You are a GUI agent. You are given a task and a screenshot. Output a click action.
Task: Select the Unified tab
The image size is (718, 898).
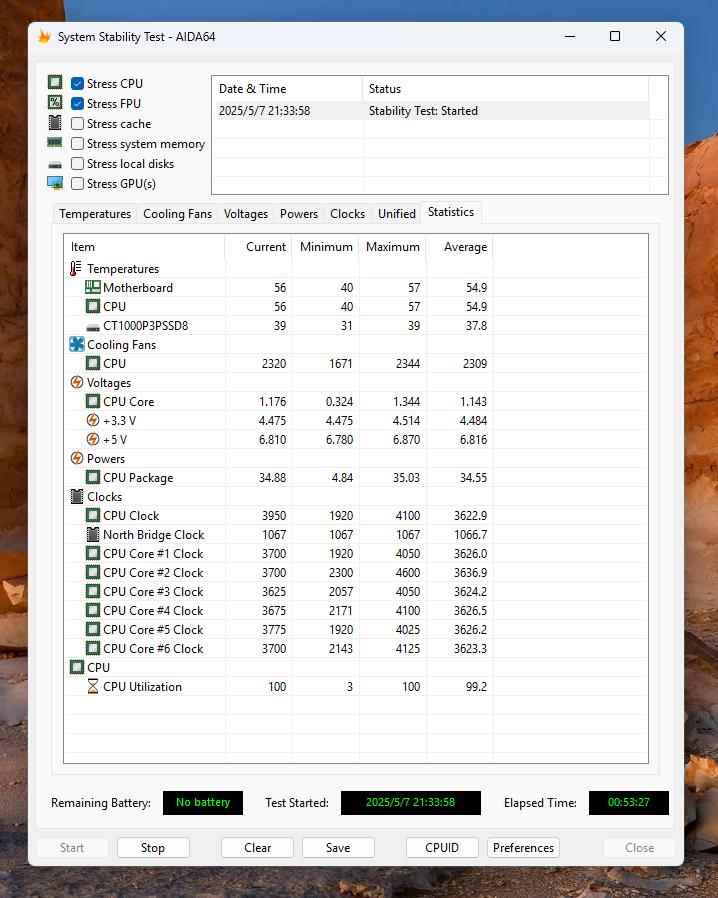[x=397, y=214]
